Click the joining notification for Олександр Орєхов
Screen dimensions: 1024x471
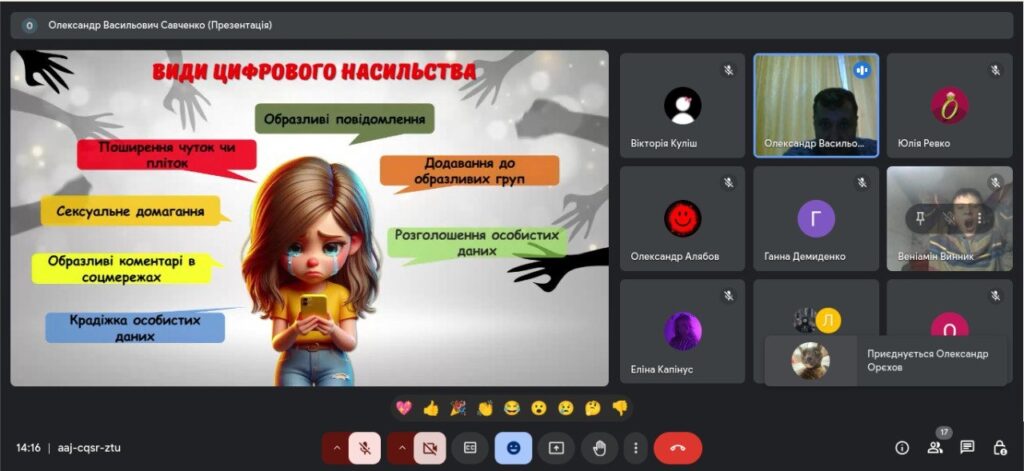pos(886,361)
